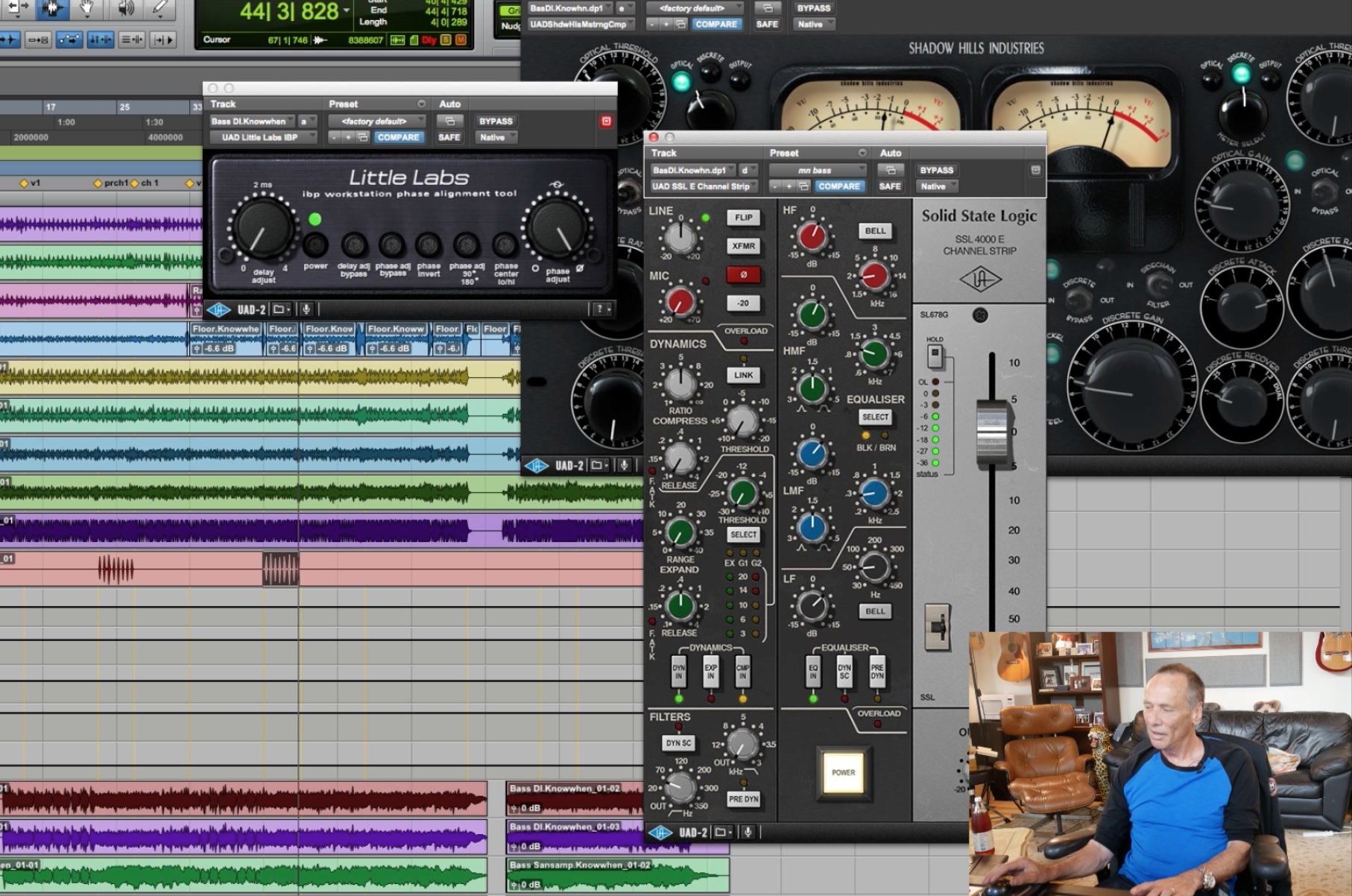Viewport: 1352px width, 896px height.
Task: Click target icon in SSL plugin header
Action: click(1035, 170)
